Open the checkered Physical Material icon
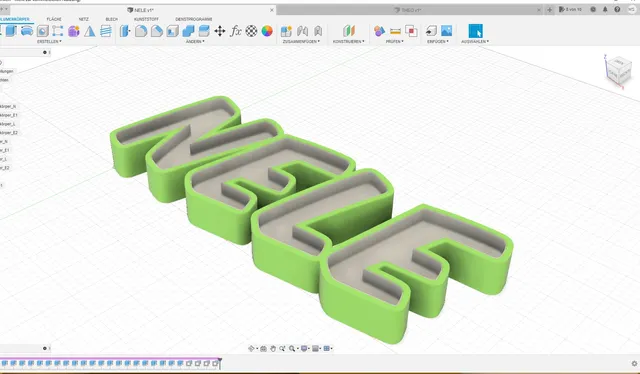 [x=251, y=31]
